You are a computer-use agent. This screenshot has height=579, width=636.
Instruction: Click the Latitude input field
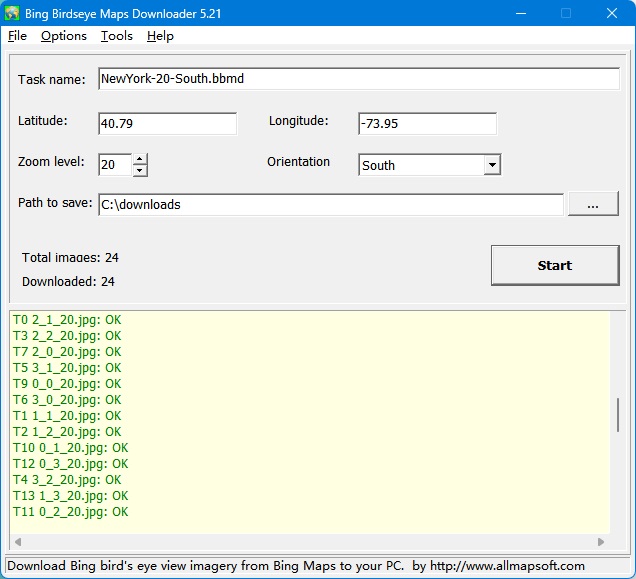[x=167, y=124]
